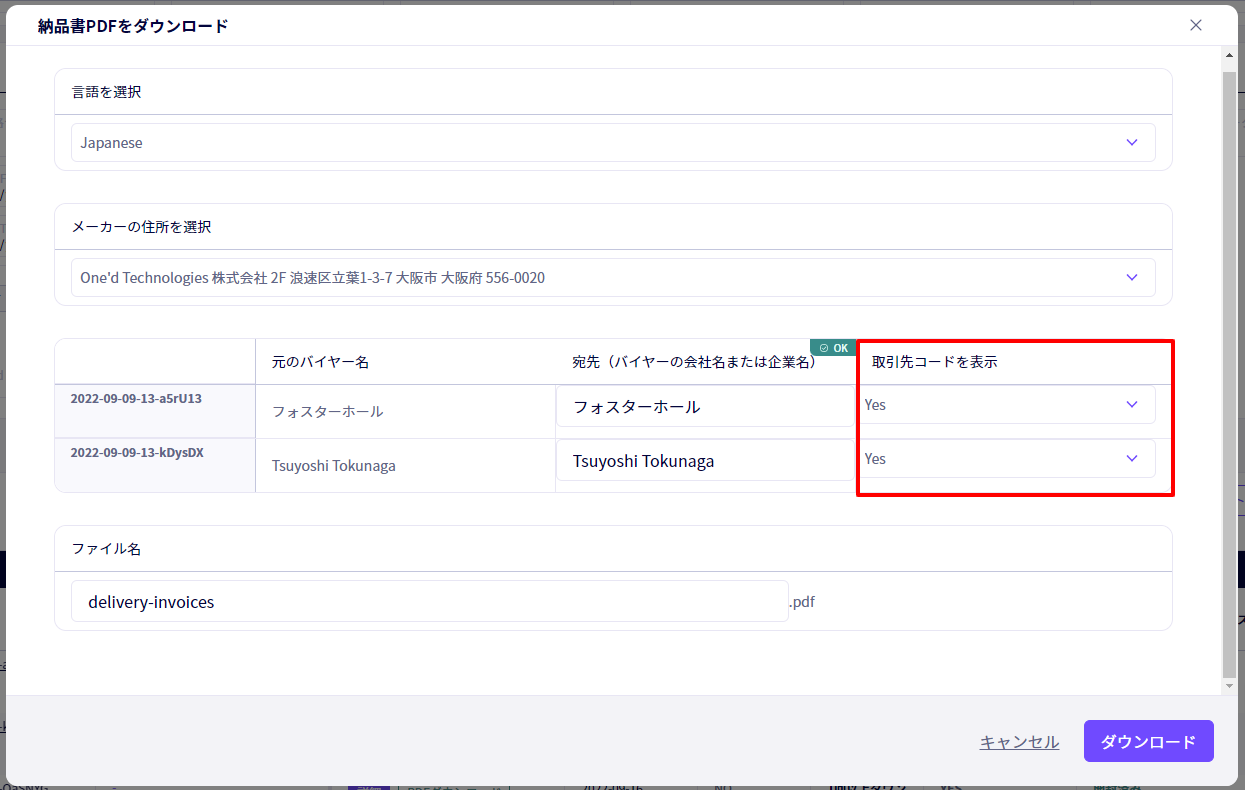The width and height of the screenshot is (1245, 790).
Task: Click the .pdf extension label
Action: (801, 602)
